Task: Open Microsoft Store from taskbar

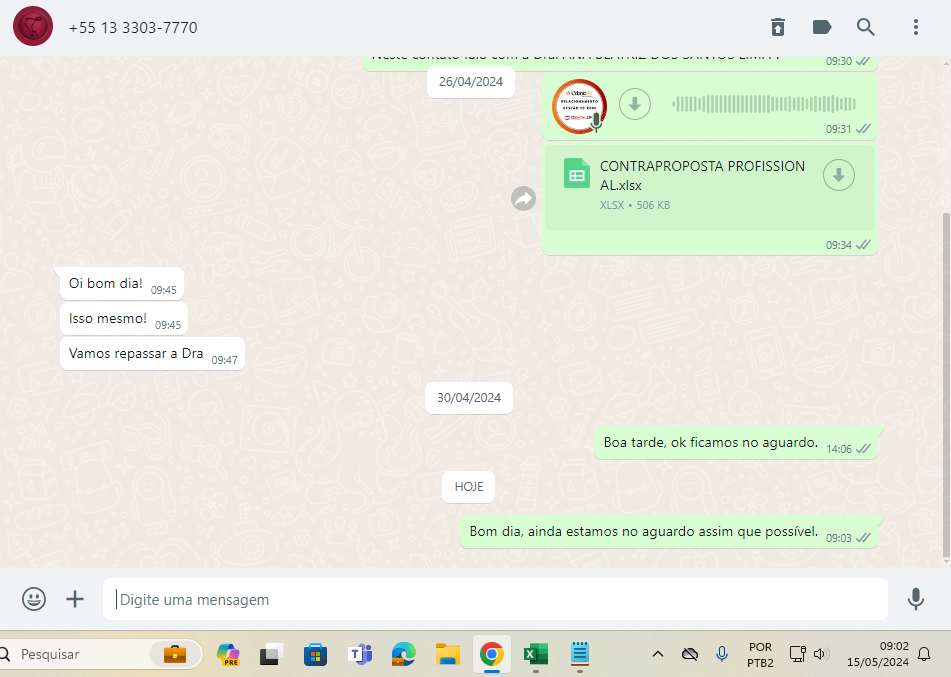Action: click(x=315, y=654)
